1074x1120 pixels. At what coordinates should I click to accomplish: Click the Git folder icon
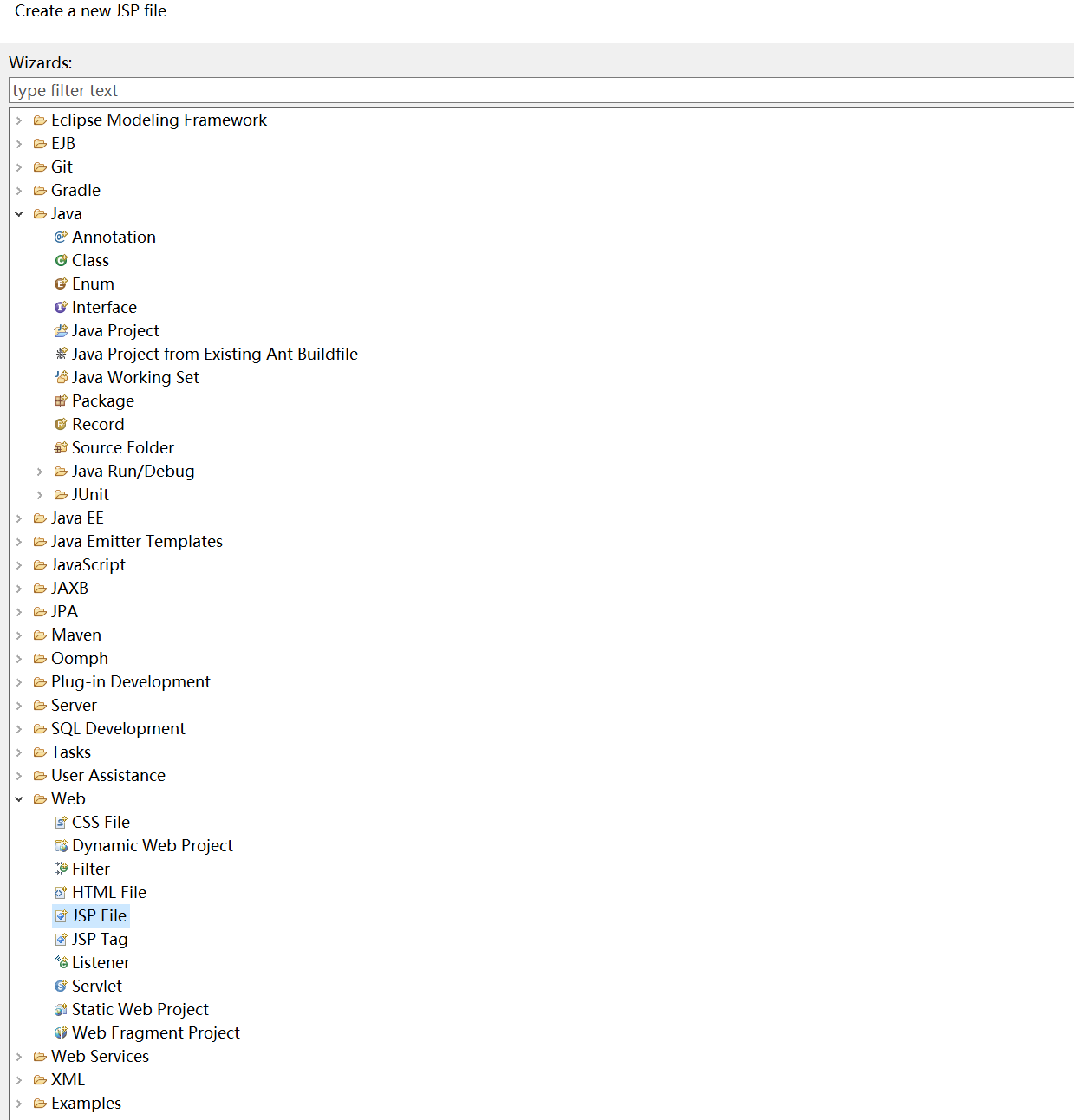pyautogui.click(x=40, y=166)
